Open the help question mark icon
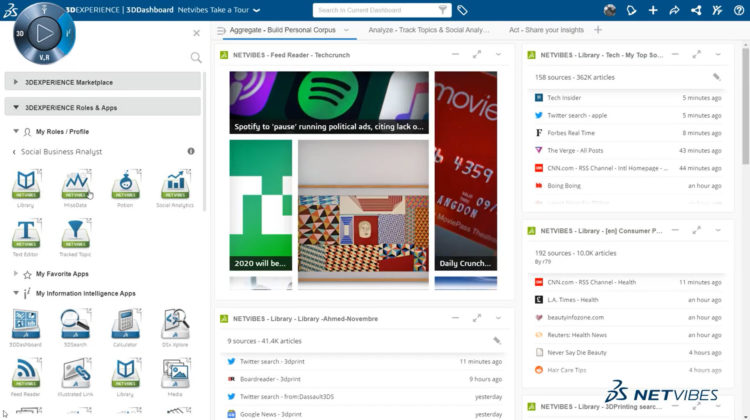 [x=738, y=10]
